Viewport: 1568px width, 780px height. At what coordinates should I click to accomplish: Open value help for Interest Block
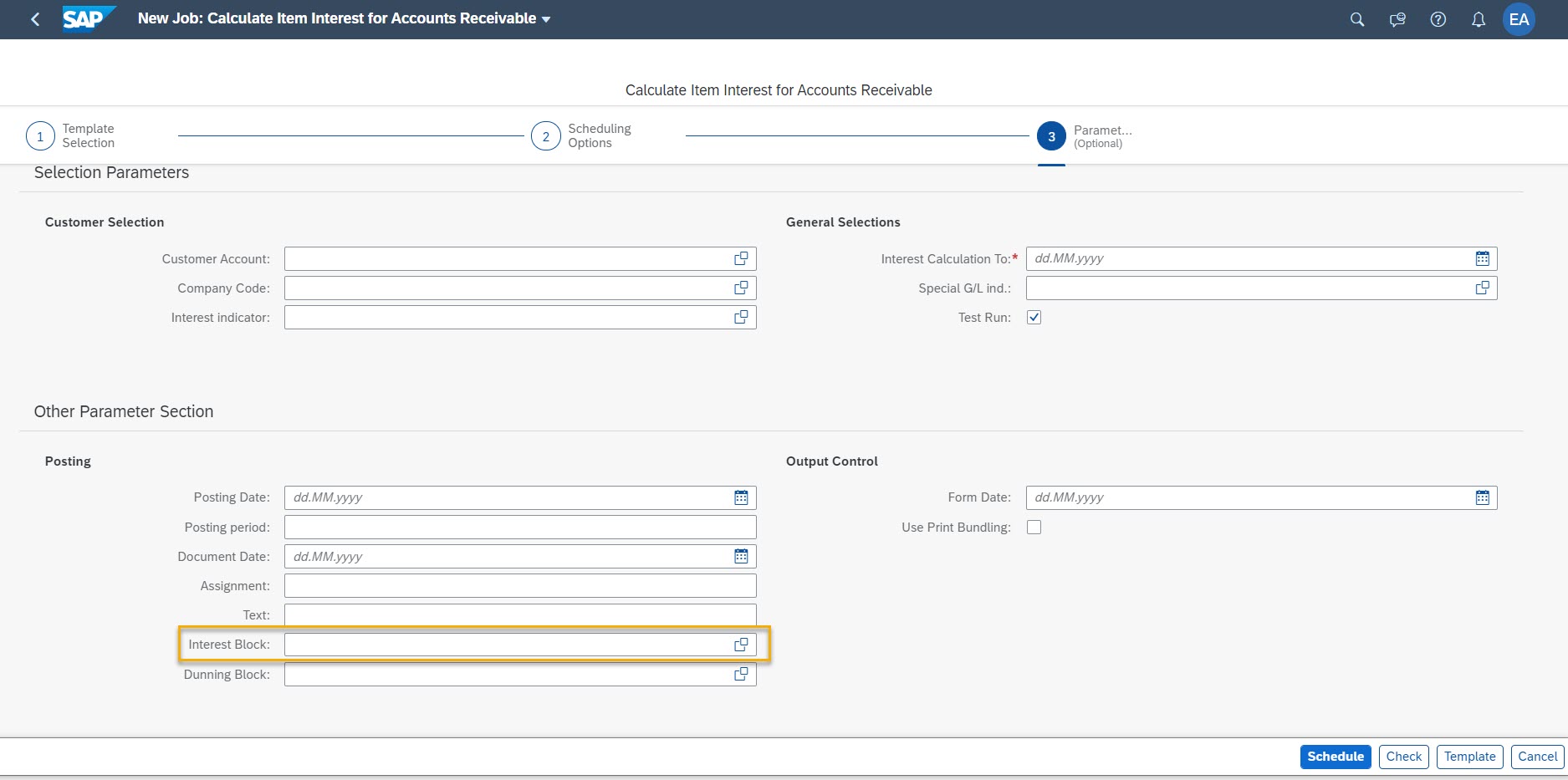pos(741,645)
